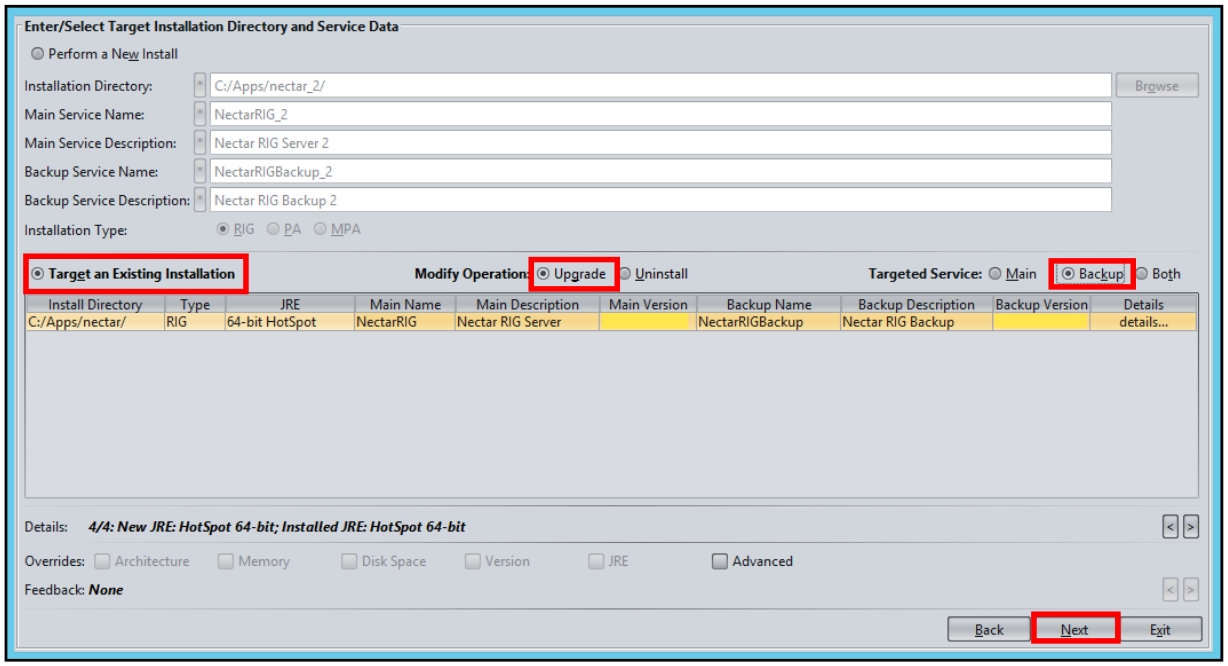Set targeted service to Both
The width and height of the screenshot is (1228, 666).
click(x=1158, y=273)
